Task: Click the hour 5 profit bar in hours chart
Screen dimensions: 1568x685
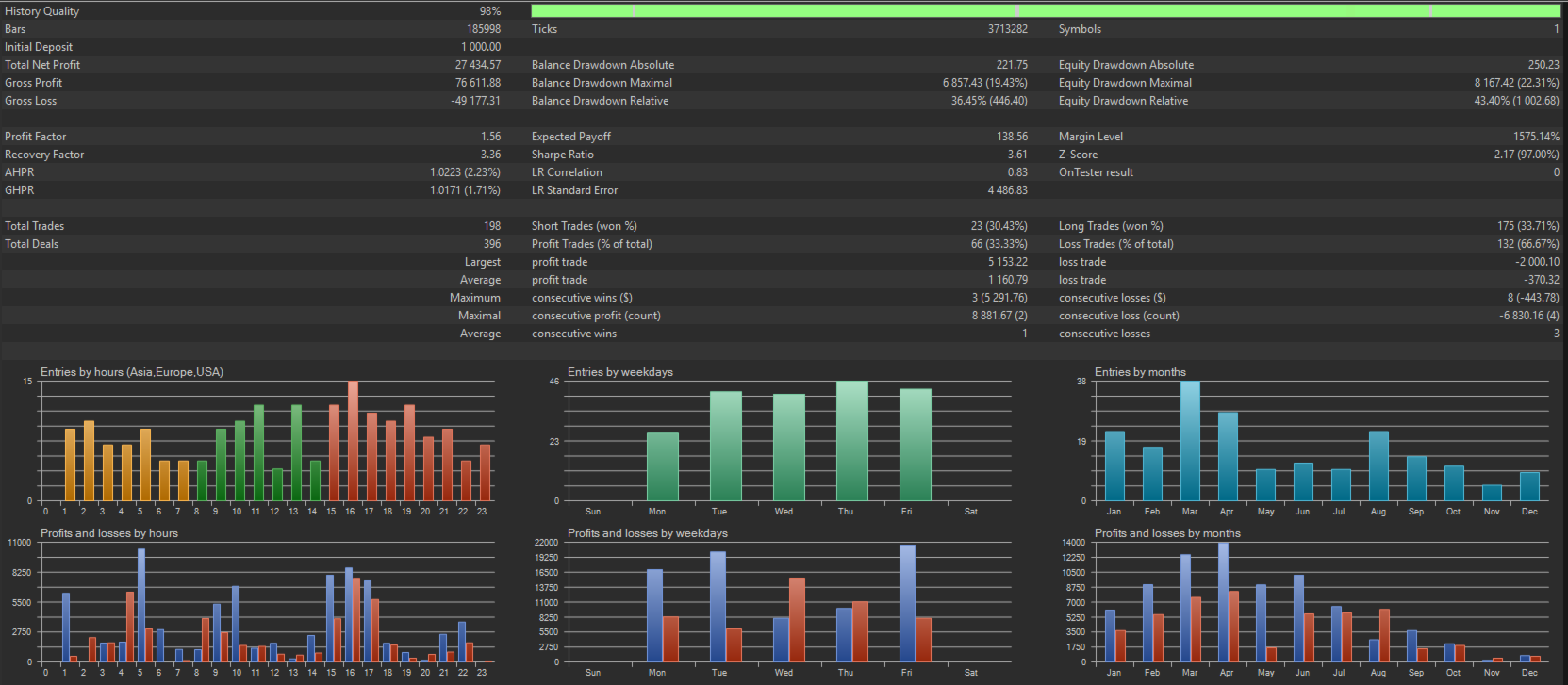Action: [x=141, y=605]
